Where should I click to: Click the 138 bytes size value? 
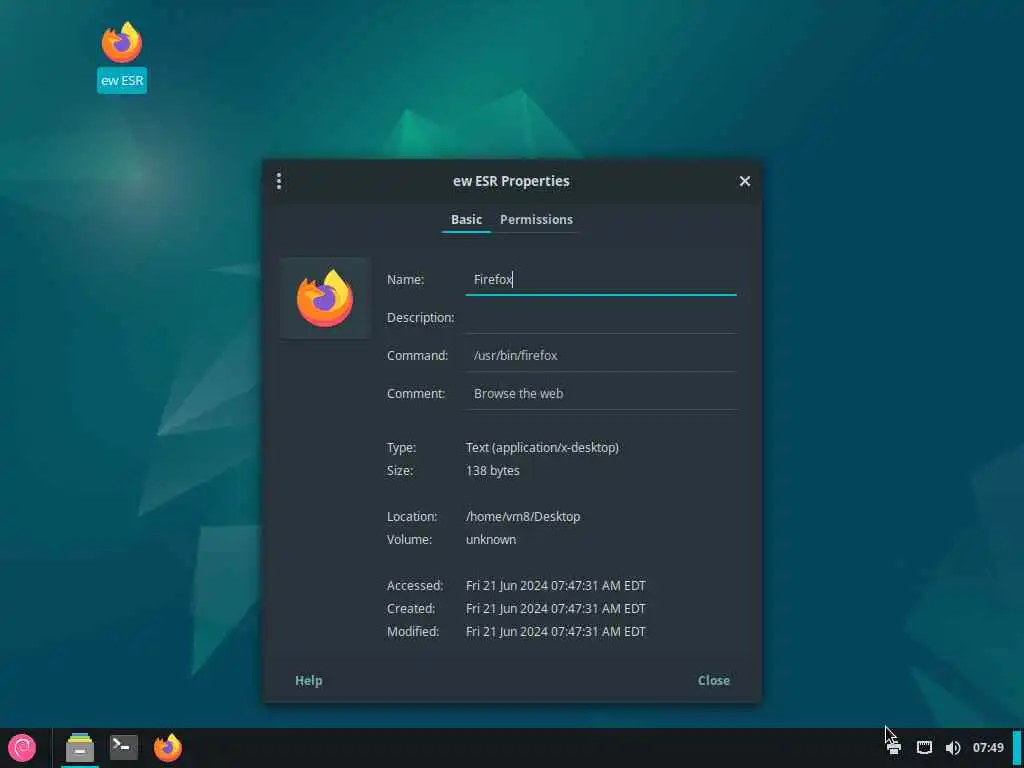tap(492, 470)
